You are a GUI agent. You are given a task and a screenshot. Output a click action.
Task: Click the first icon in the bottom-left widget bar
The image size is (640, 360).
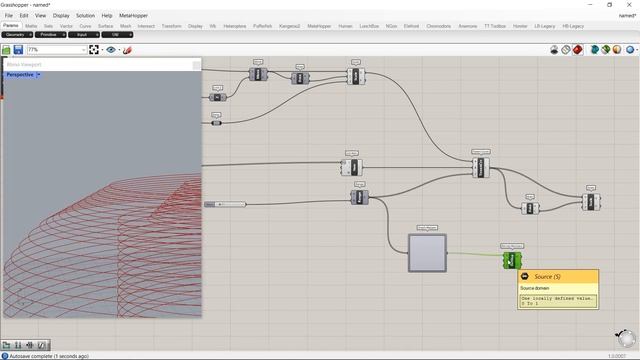tap(7, 345)
